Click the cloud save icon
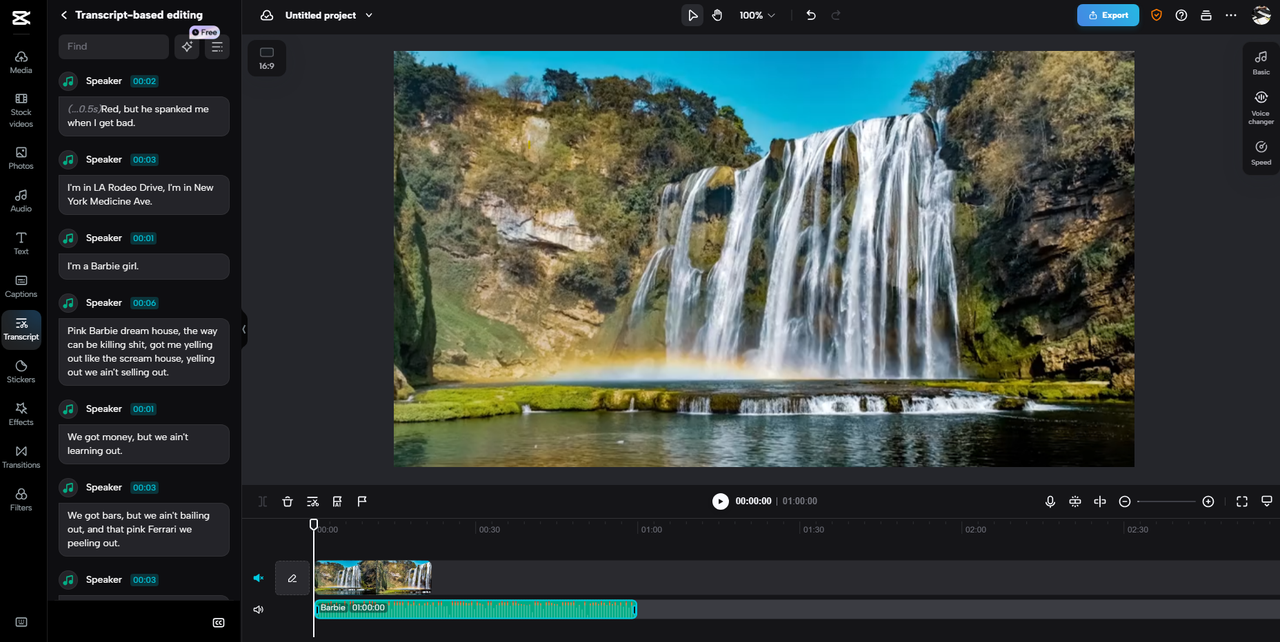 [266, 15]
